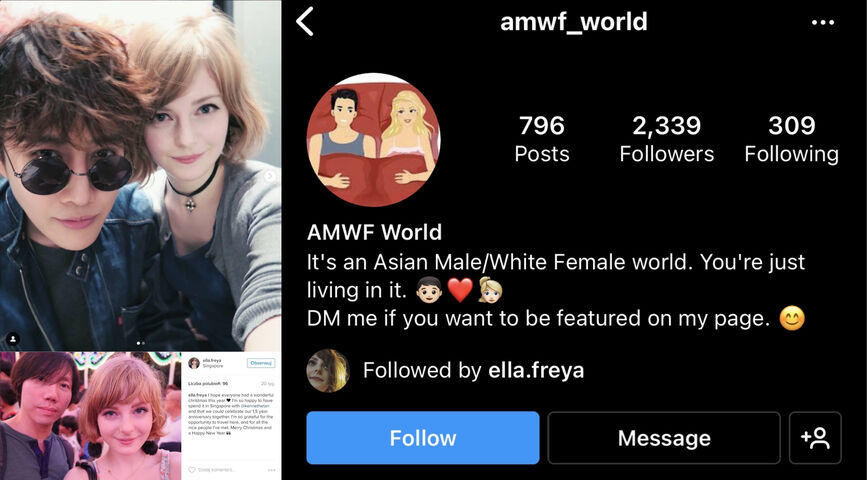This screenshot has width=867, height=480.
Task: Open the Message button
Action: [664, 438]
